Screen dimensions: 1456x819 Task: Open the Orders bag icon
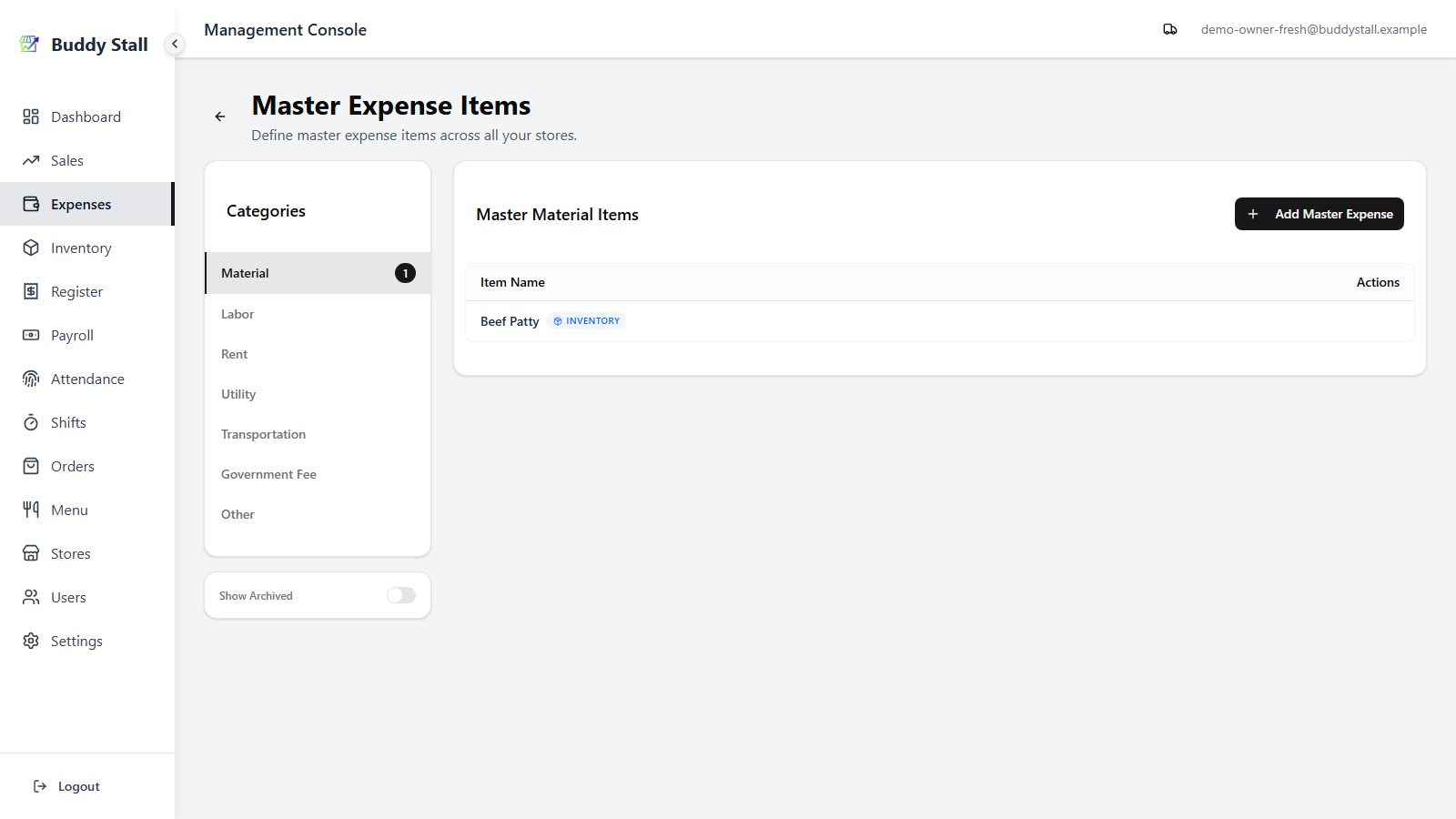coord(31,466)
